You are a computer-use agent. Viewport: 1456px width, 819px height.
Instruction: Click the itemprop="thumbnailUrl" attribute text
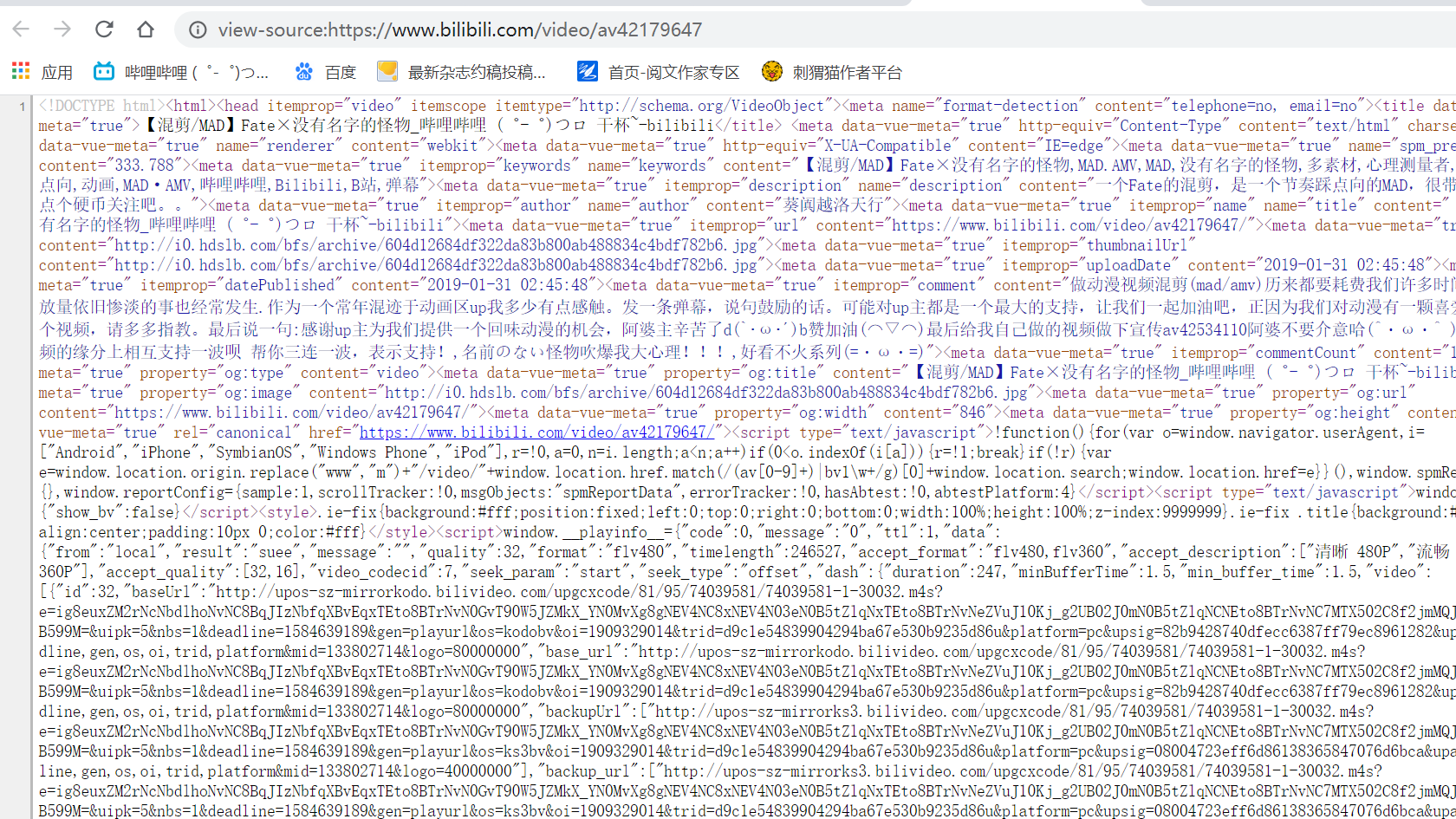coord(1099,245)
